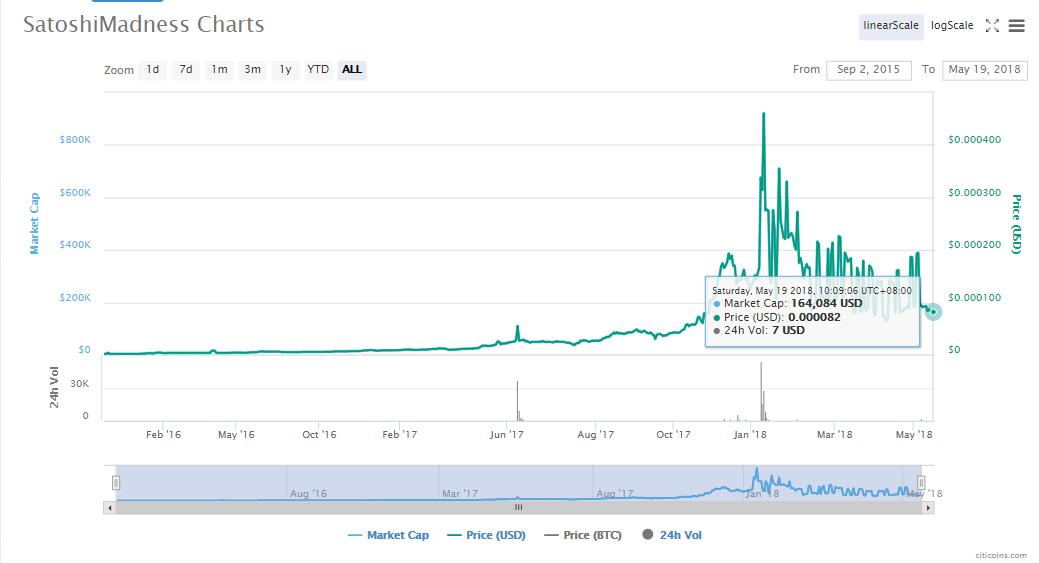Viewport: 1039px width, 563px height.
Task: Set zoom range to YTD
Action: (x=318, y=70)
